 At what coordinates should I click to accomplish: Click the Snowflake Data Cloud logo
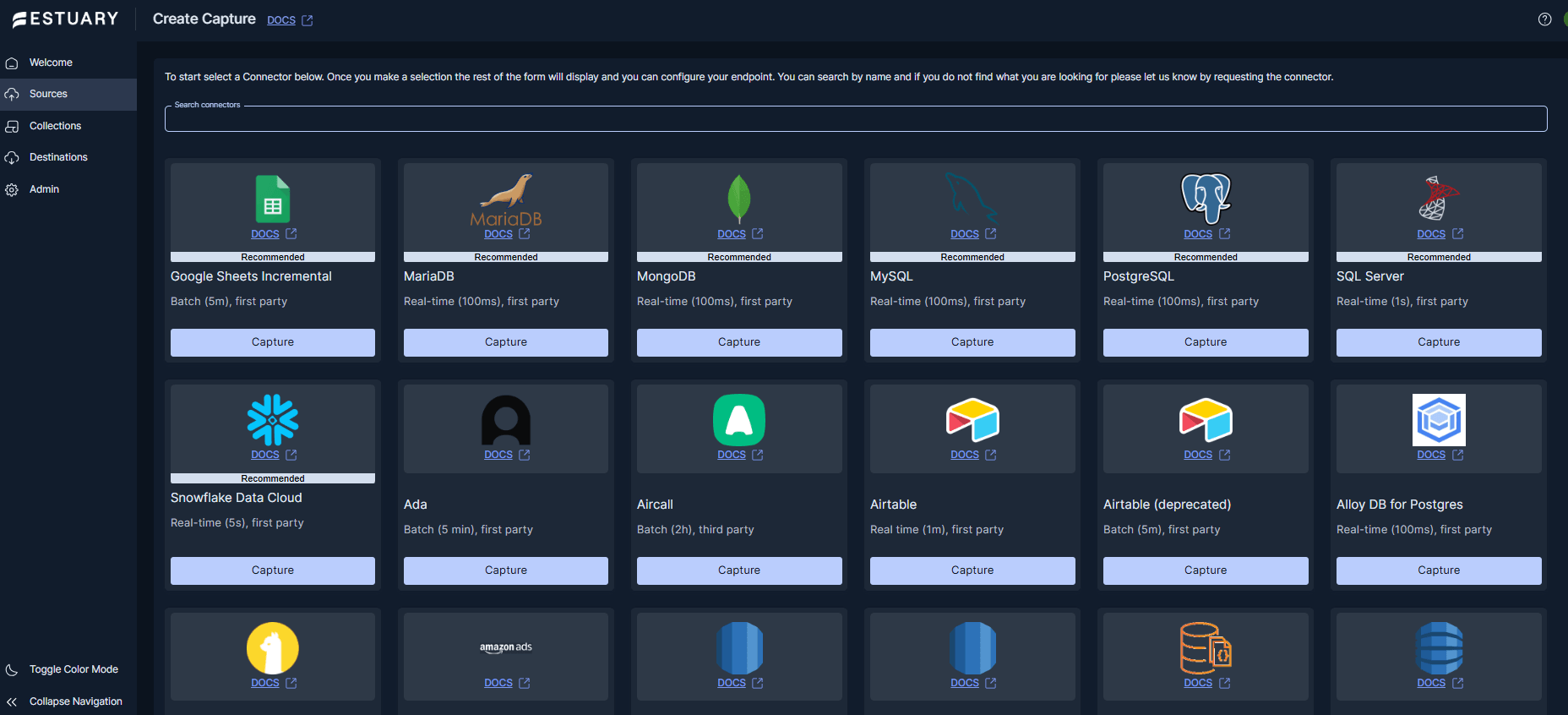point(272,420)
